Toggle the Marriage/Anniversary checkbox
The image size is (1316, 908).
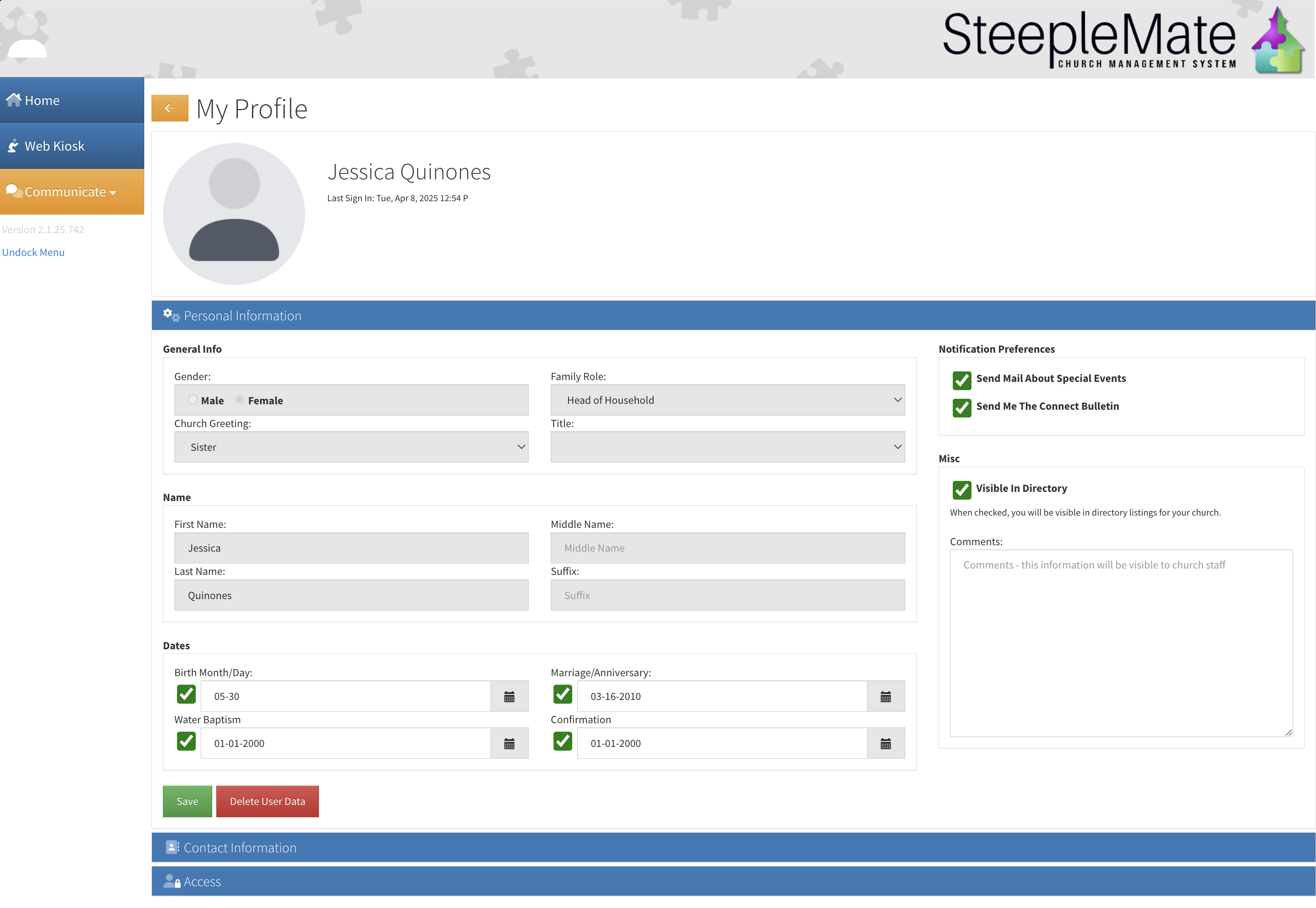563,694
